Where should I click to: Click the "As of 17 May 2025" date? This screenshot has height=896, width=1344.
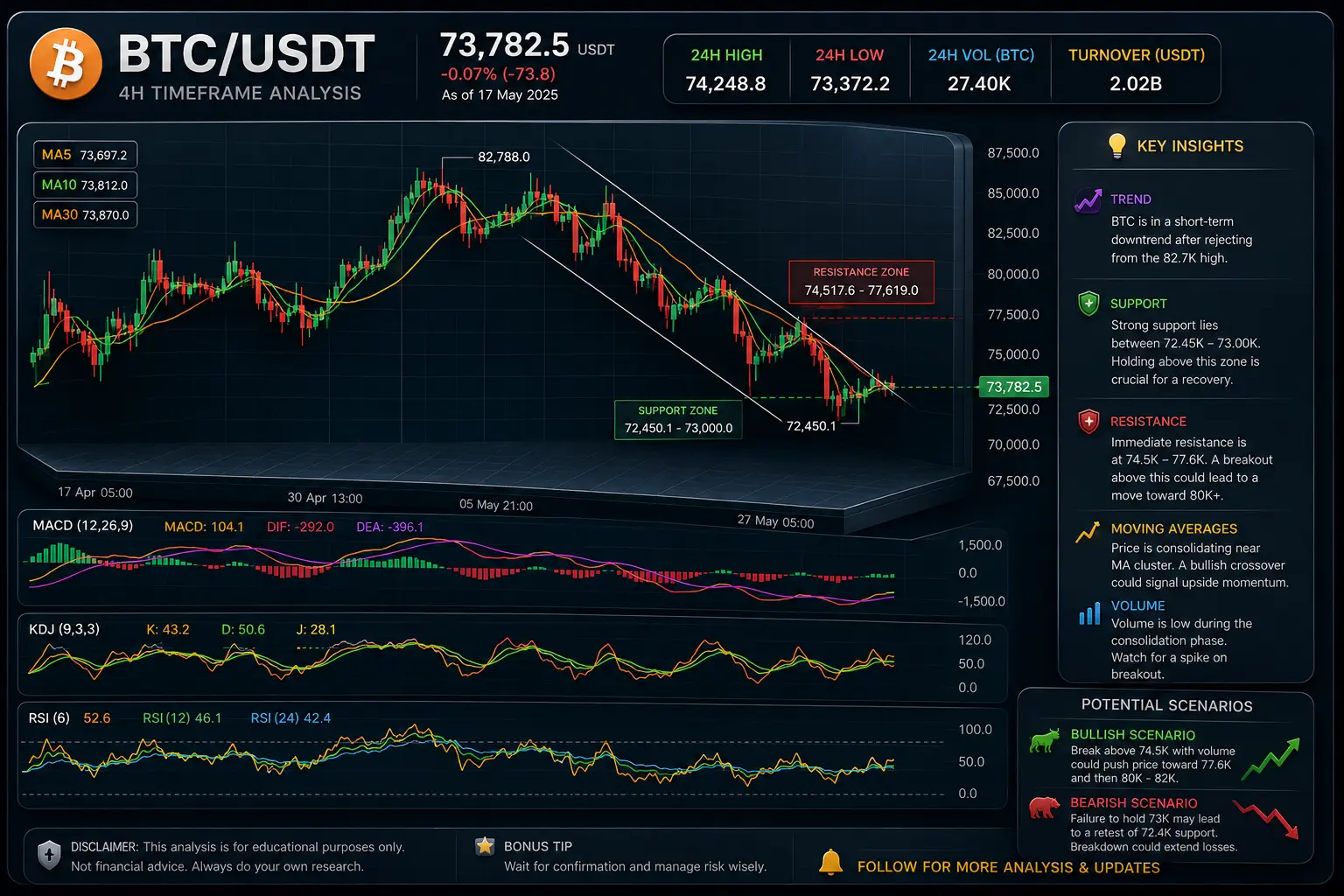pos(500,94)
